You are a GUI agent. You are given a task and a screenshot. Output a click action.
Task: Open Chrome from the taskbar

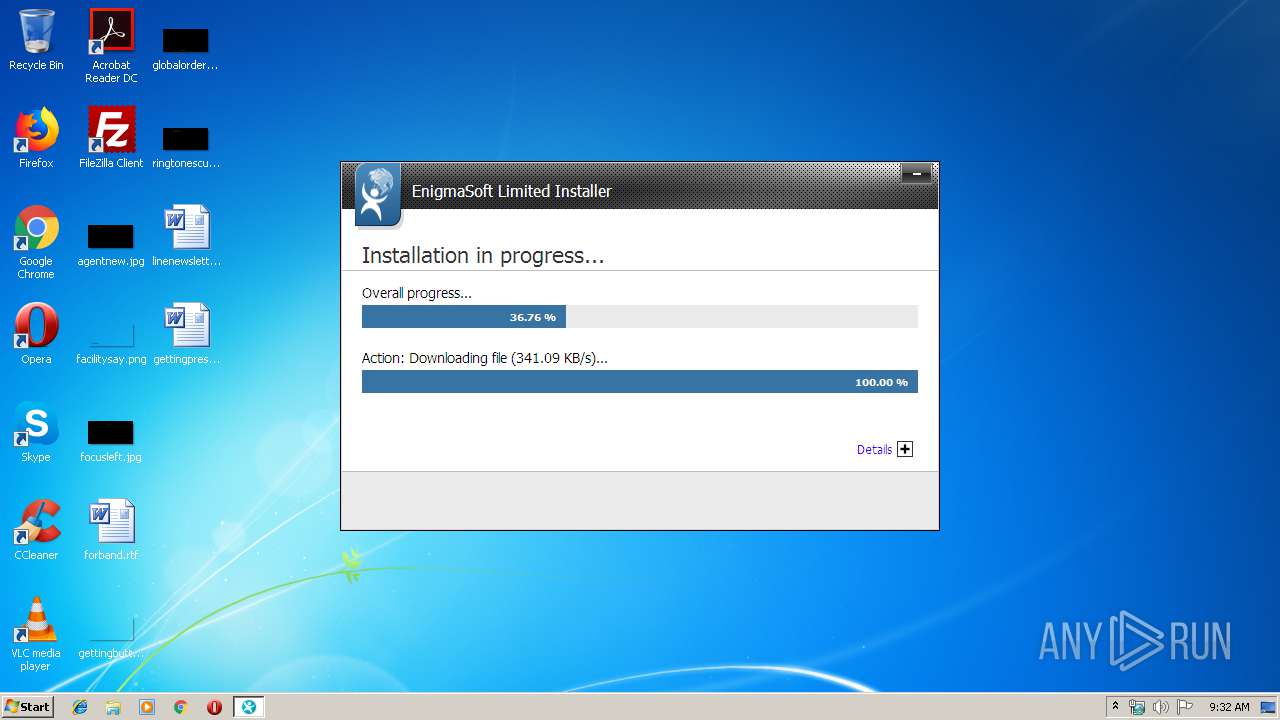pyautogui.click(x=181, y=707)
